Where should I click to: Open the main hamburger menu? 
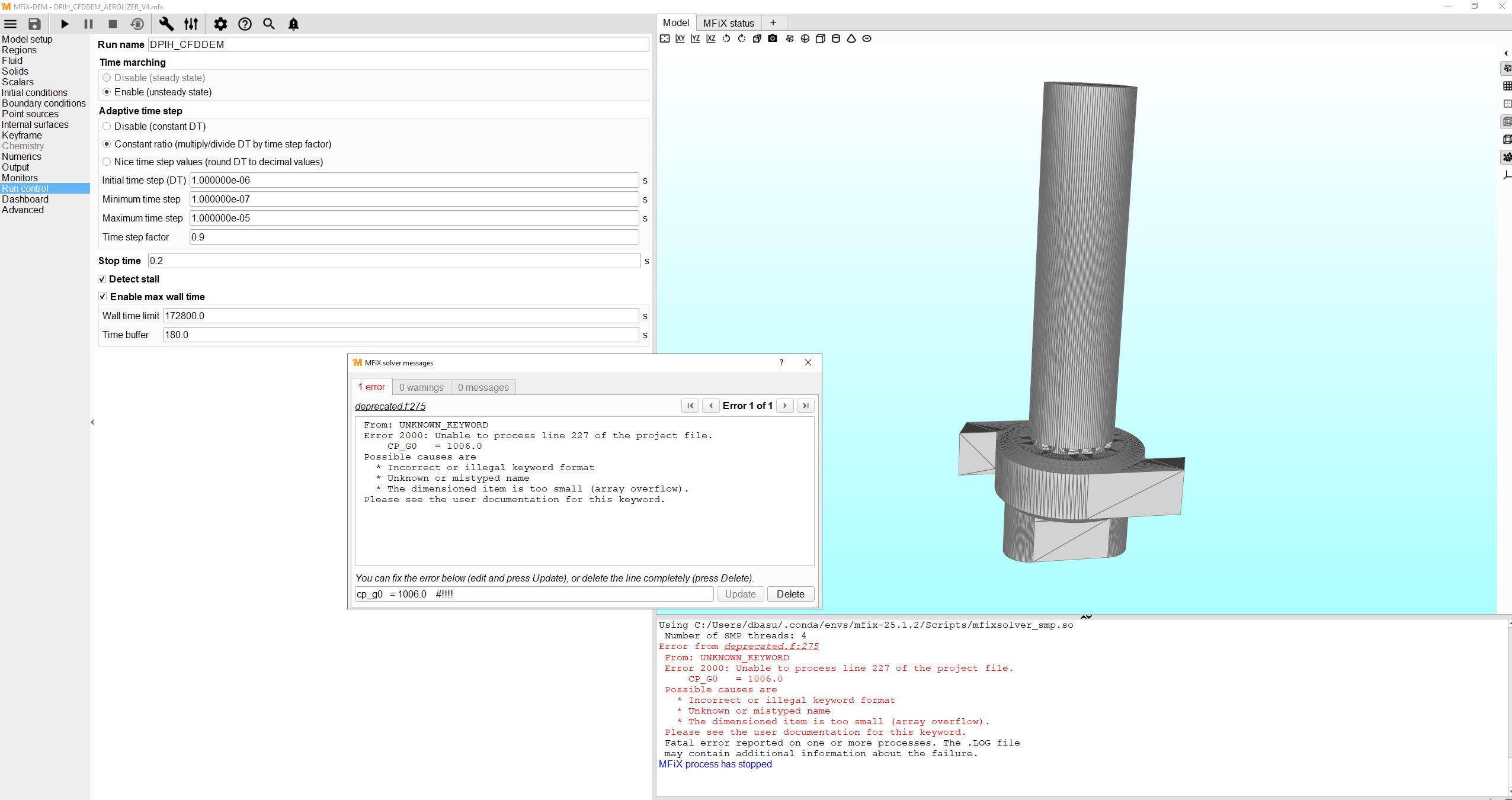click(x=11, y=24)
